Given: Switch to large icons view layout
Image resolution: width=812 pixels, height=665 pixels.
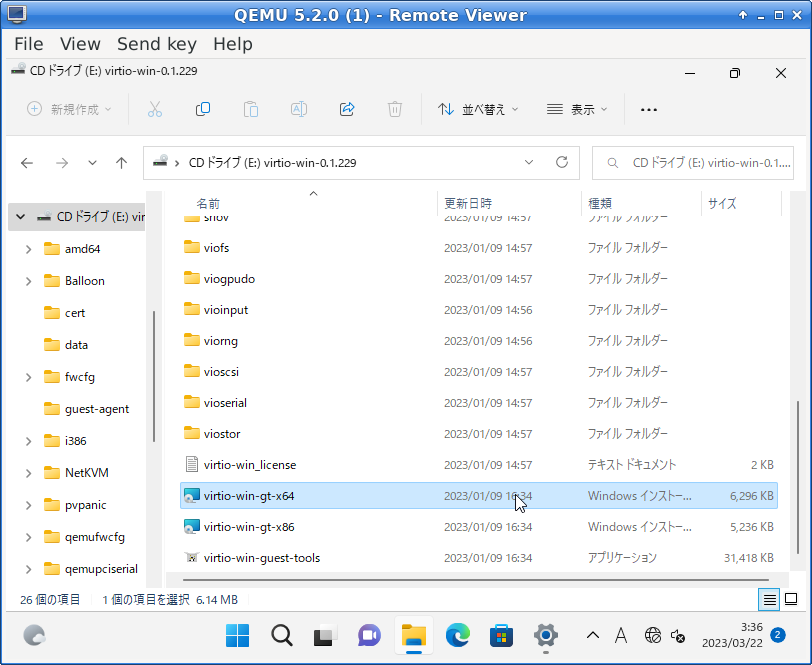Looking at the screenshot, I should pyautogui.click(x=791, y=599).
